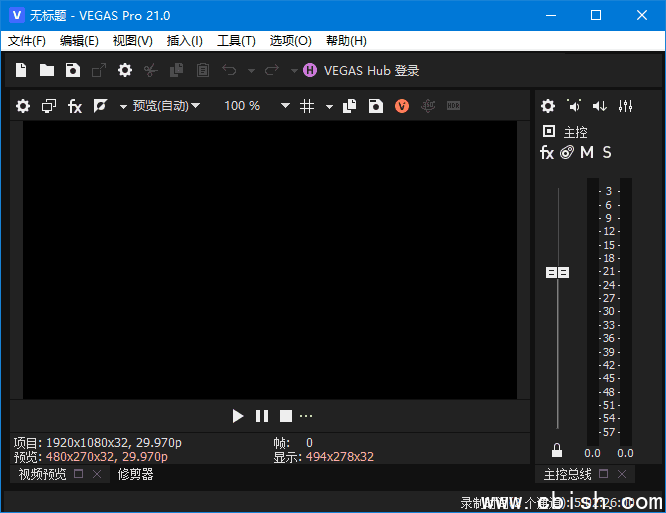Open the grid overlay dropdown arrow
This screenshot has width=666, height=513.
(x=329, y=106)
